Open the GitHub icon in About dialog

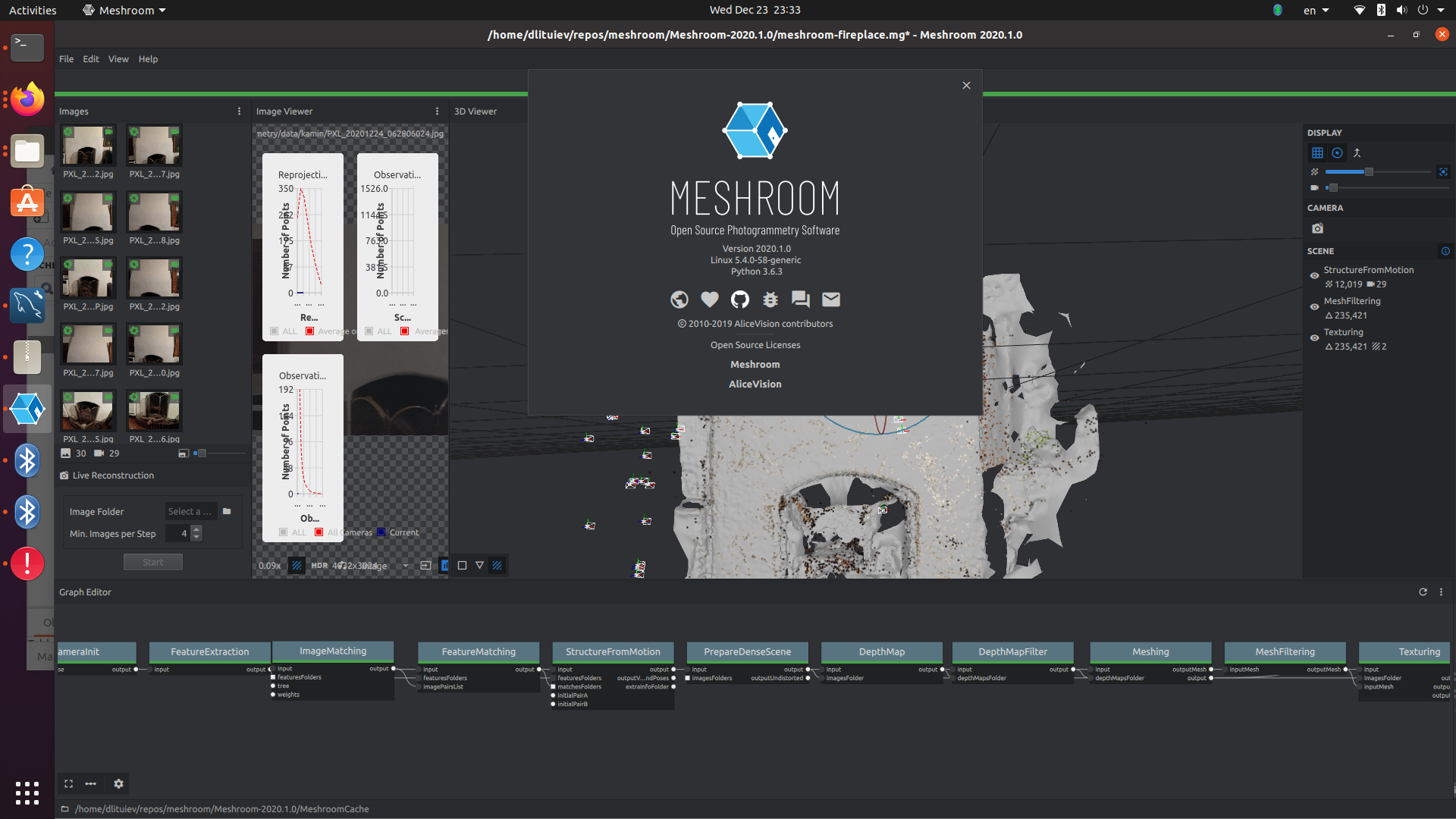point(740,300)
